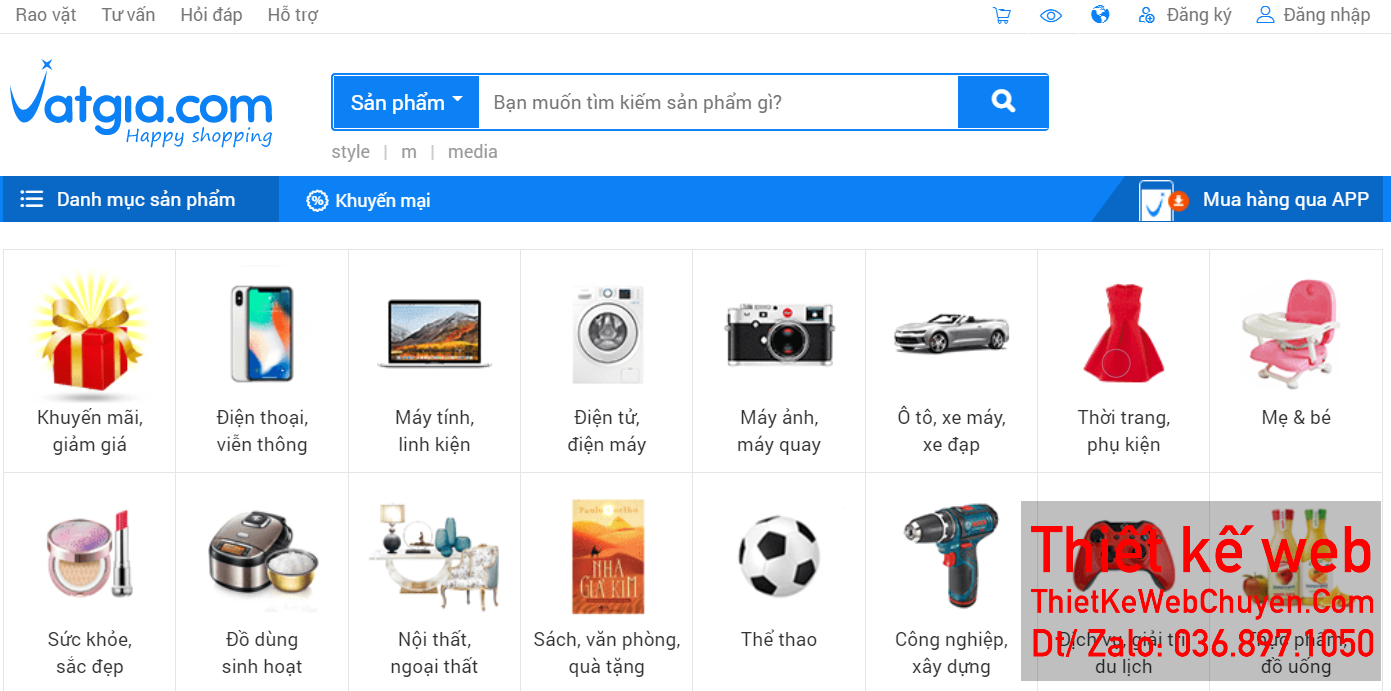This screenshot has width=1391, height=691.
Task: Open the Khuyến mại percent icon
Action: [x=317, y=199]
